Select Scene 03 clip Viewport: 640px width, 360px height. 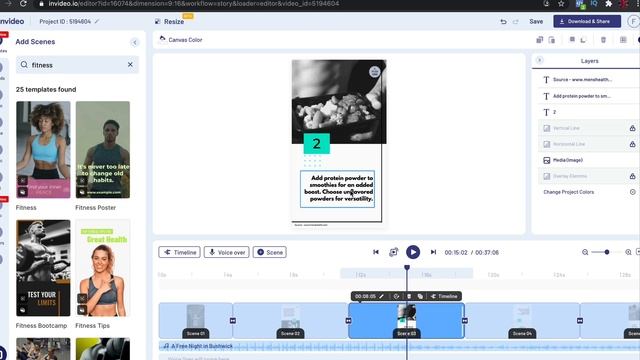(407, 320)
